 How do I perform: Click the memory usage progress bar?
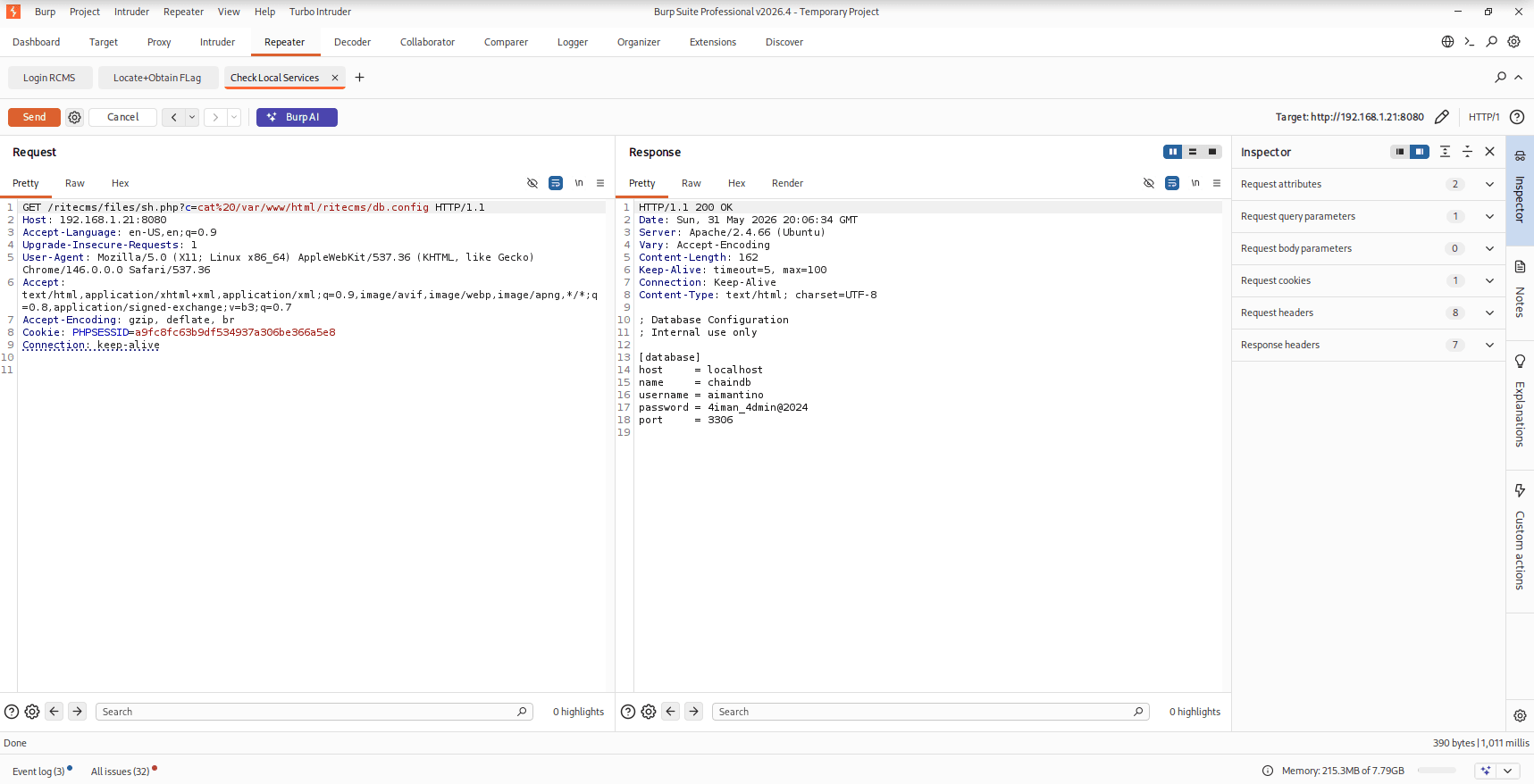[x=1437, y=771]
